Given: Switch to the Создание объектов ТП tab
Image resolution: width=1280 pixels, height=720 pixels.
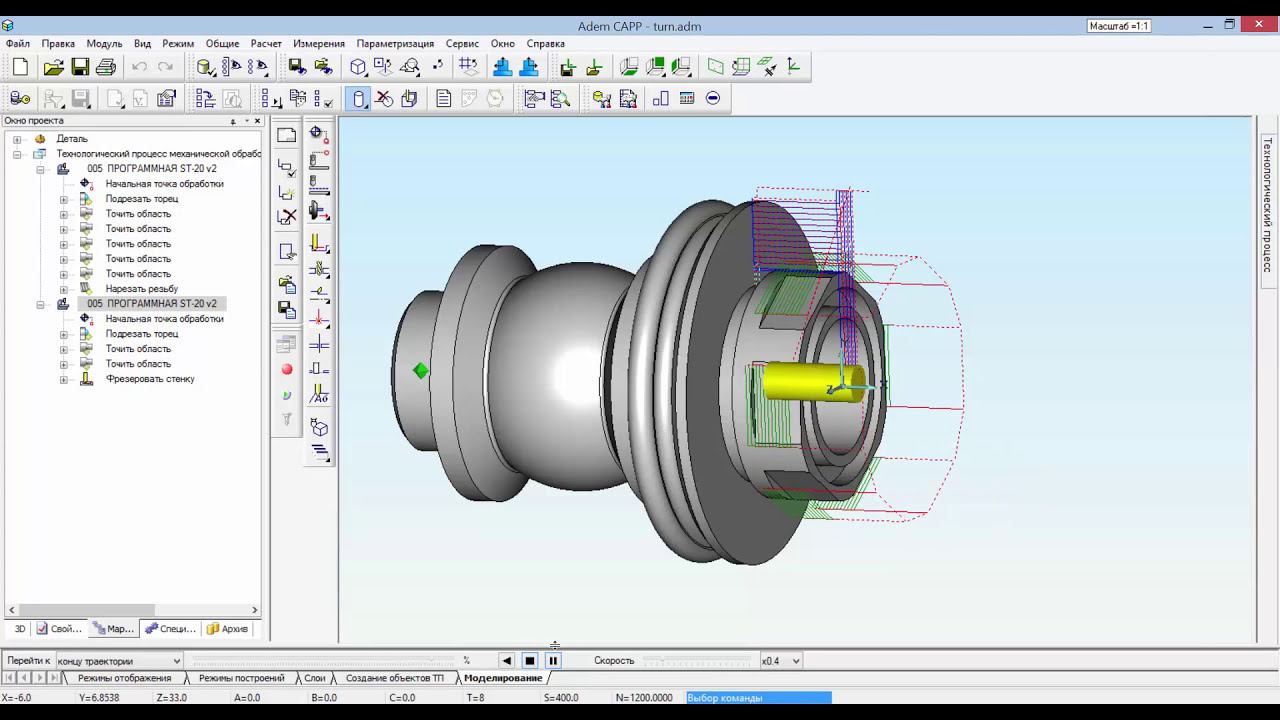Looking at the screenshot, I should click(395, 678).
